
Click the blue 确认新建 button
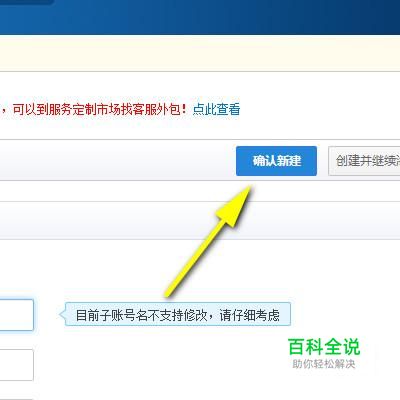(276, 161)
